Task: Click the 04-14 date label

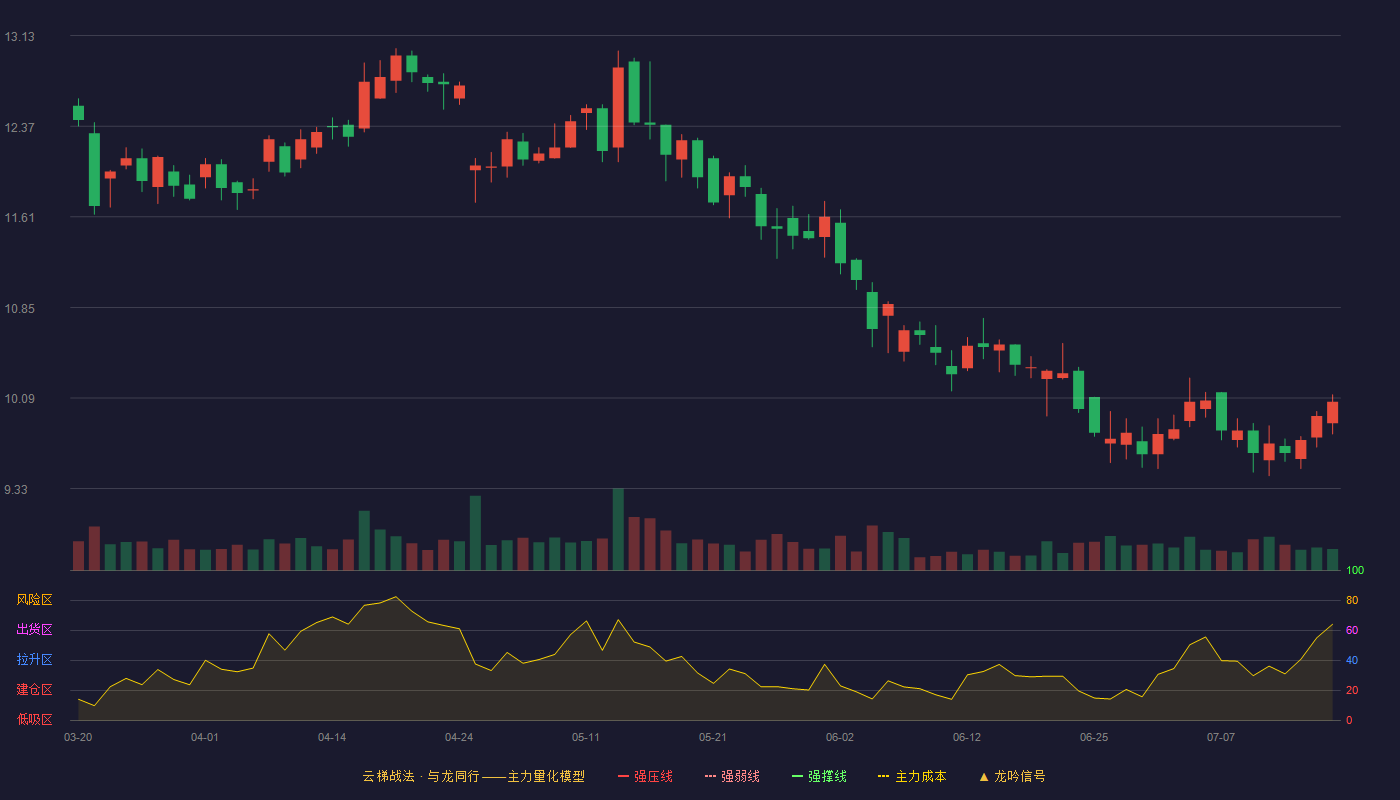Action: (332, 737)
